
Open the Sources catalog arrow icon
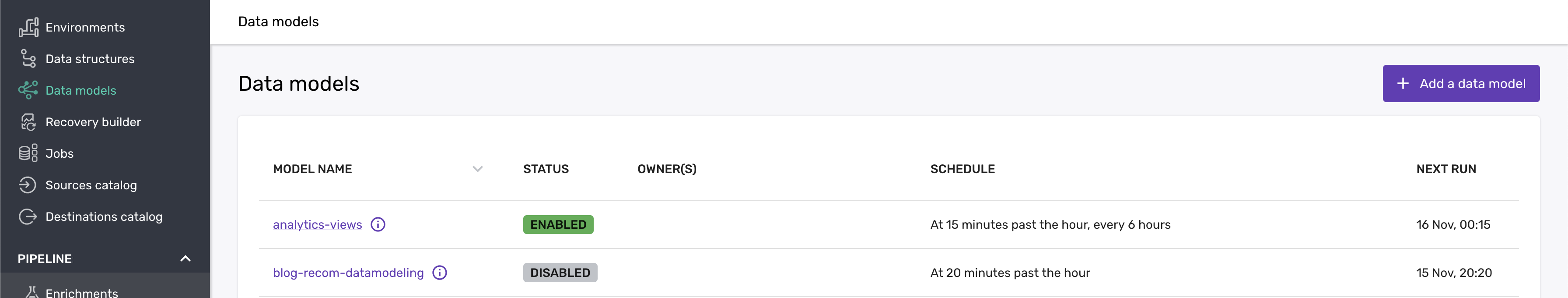point(28,184)
